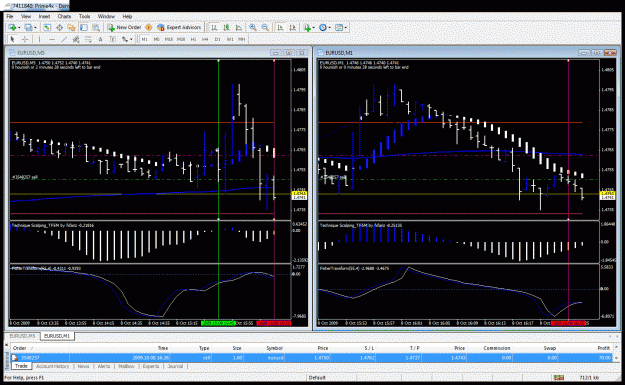Switch to D1 timeframe
This screenshot has width=625, height=385.
(x=217, y=39)
